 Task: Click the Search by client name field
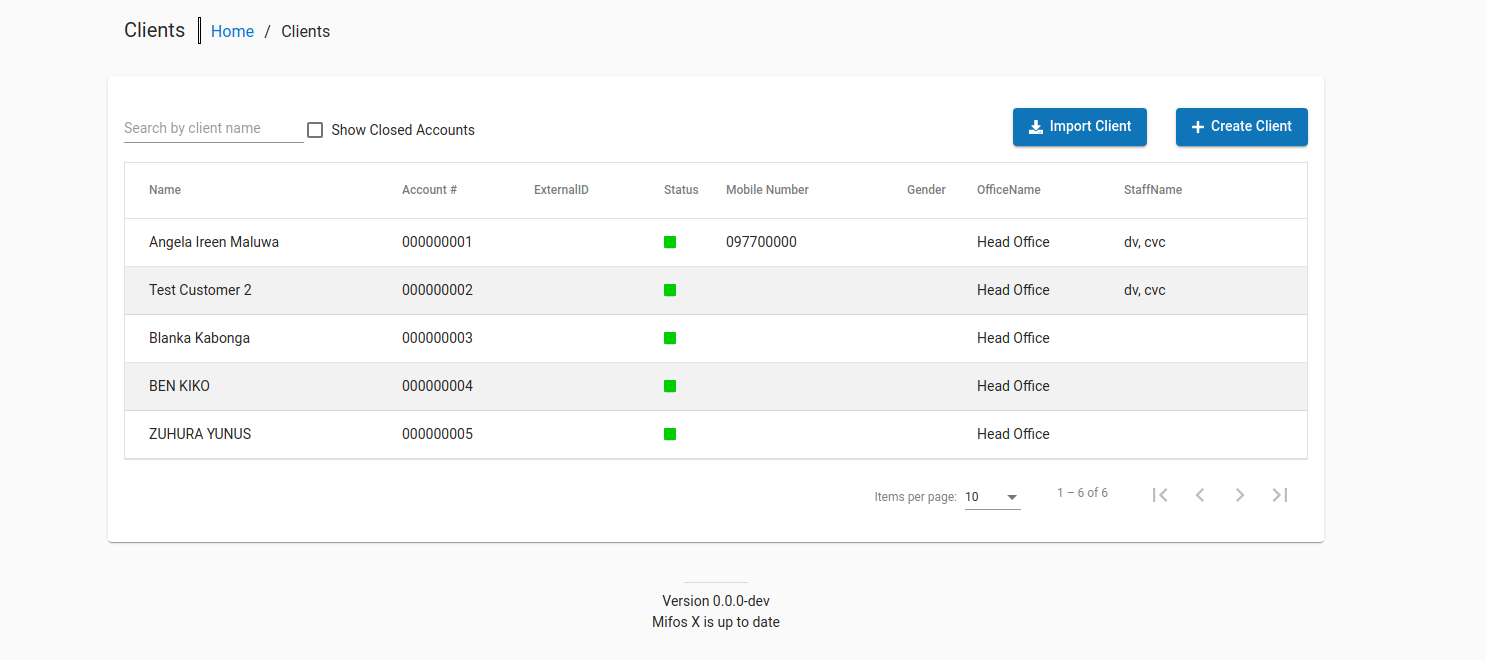[x=210, y=128]
